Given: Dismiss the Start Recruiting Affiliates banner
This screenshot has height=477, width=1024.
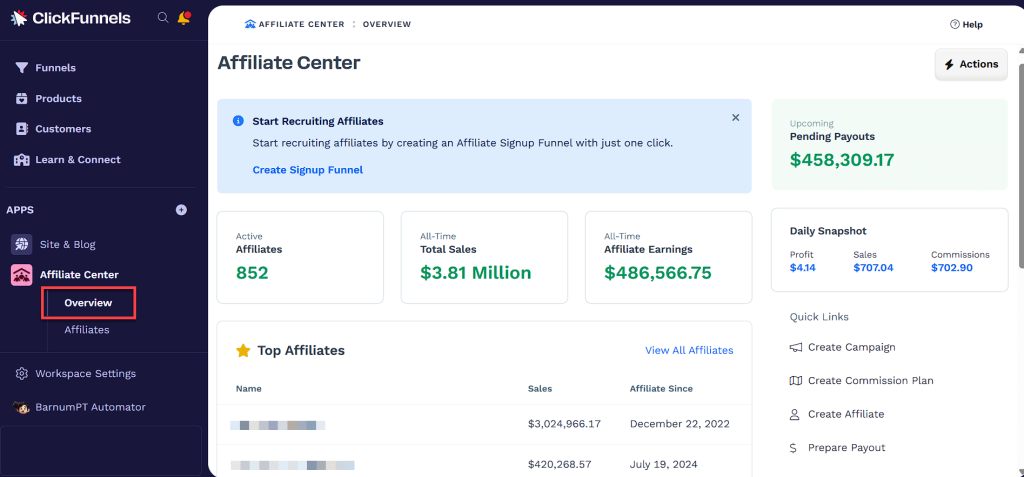Looking at the screenshot, I should (x=735, y=118).
